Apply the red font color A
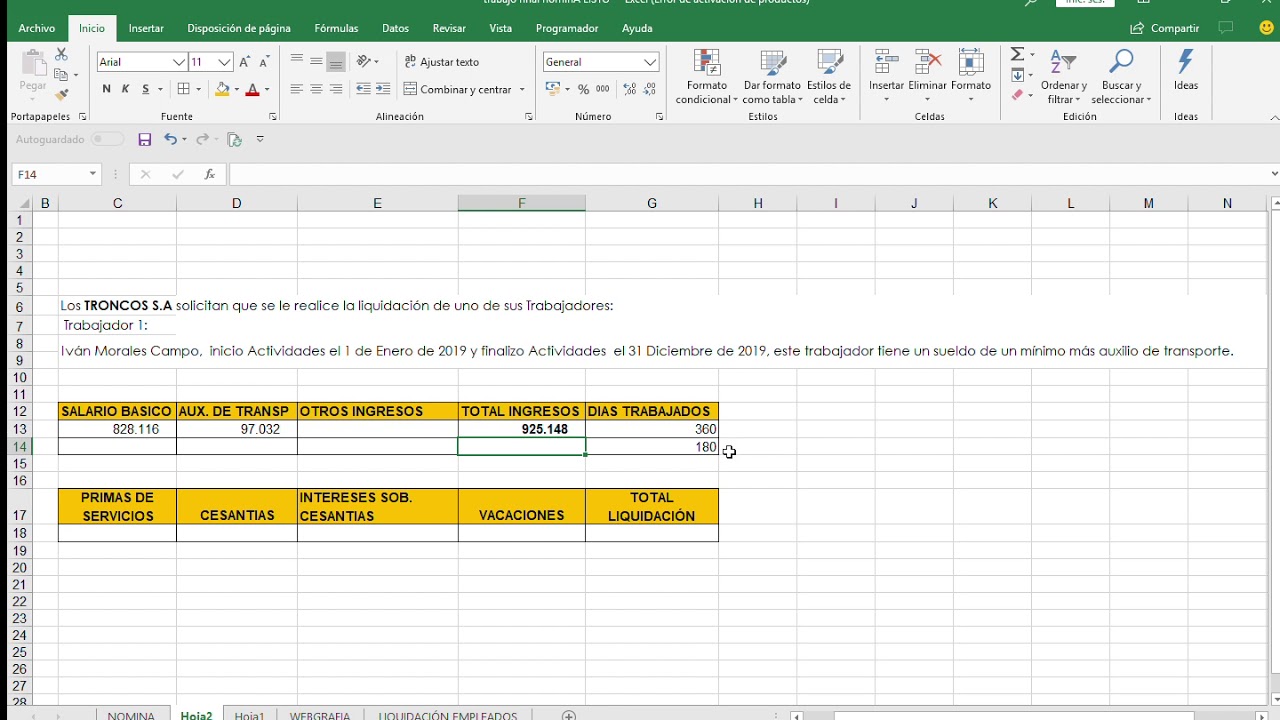The image size is (1280, 720). coord(252,89)
